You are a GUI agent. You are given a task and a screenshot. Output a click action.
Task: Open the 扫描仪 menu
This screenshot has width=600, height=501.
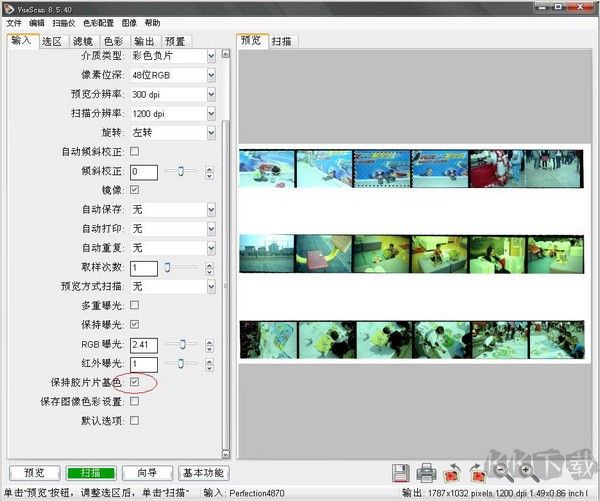(x=64, y=23)
